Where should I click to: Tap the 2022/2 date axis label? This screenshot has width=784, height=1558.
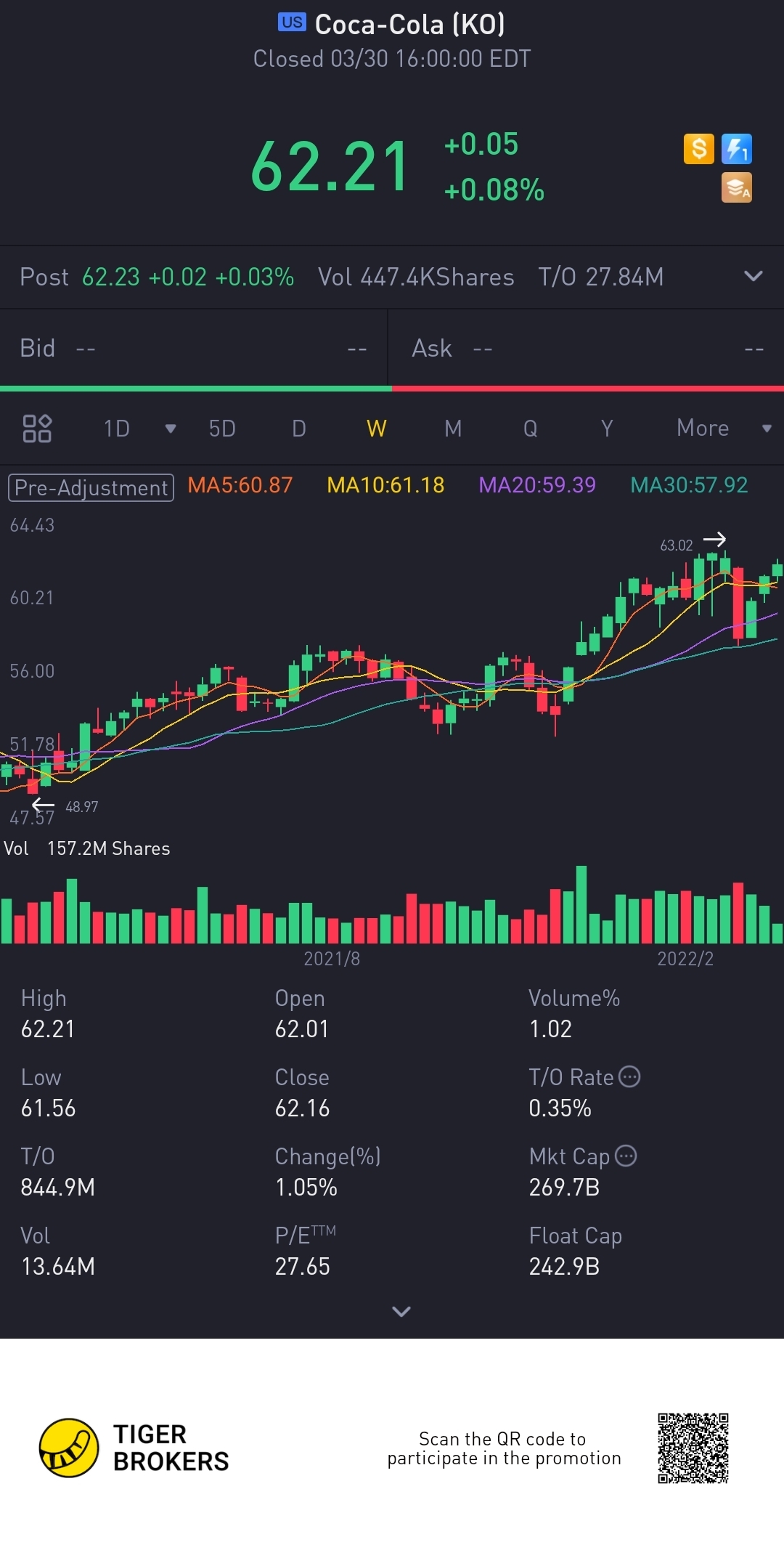tap(685, 959)
